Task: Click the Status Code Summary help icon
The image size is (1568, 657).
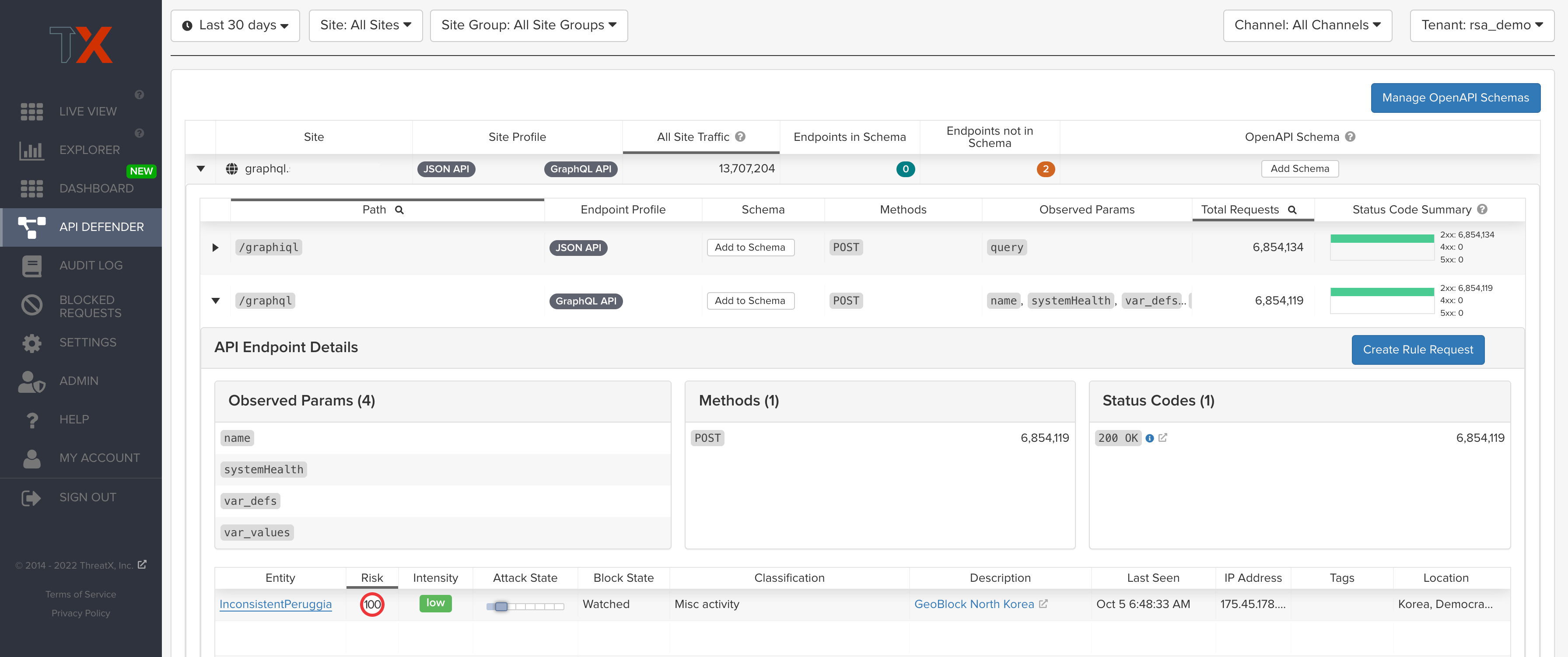Action: pyautogui.click(x=1482, y=209)
